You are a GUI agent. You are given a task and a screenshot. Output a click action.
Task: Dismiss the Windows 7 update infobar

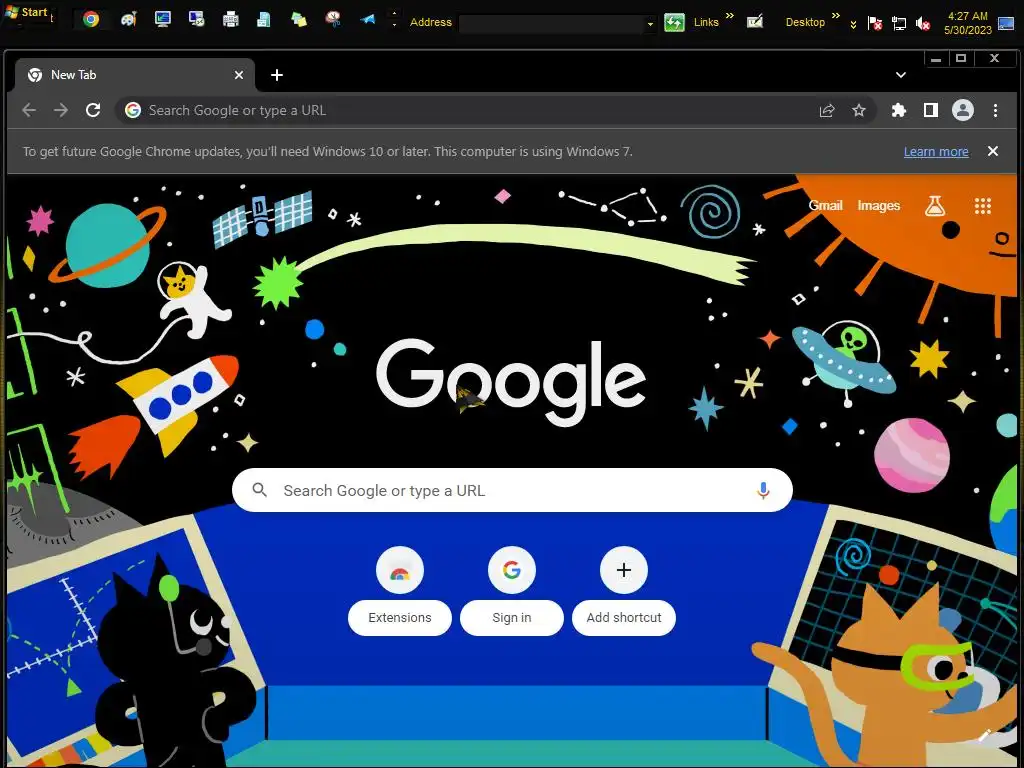[x=993, y=151]
